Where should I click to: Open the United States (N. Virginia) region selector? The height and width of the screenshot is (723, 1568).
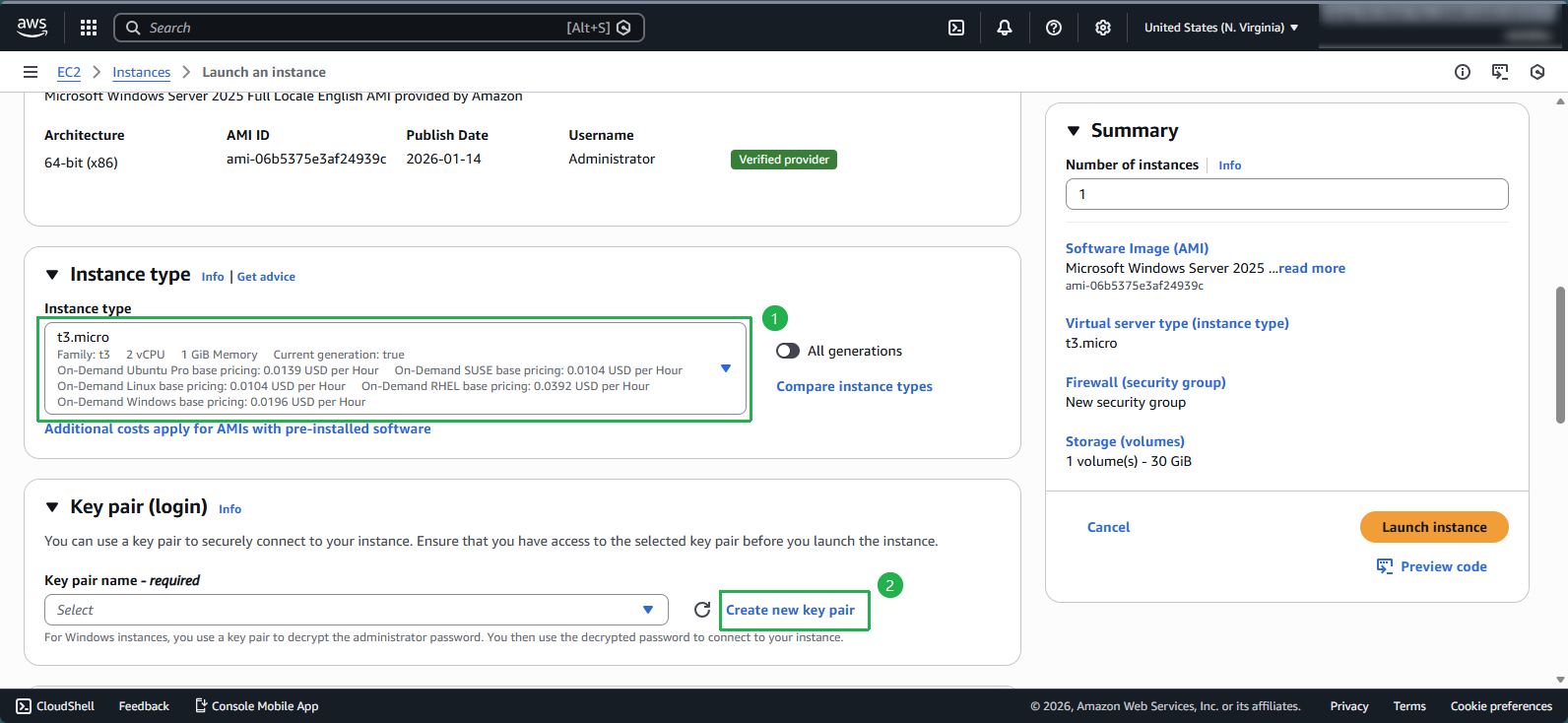[1220, 28]
